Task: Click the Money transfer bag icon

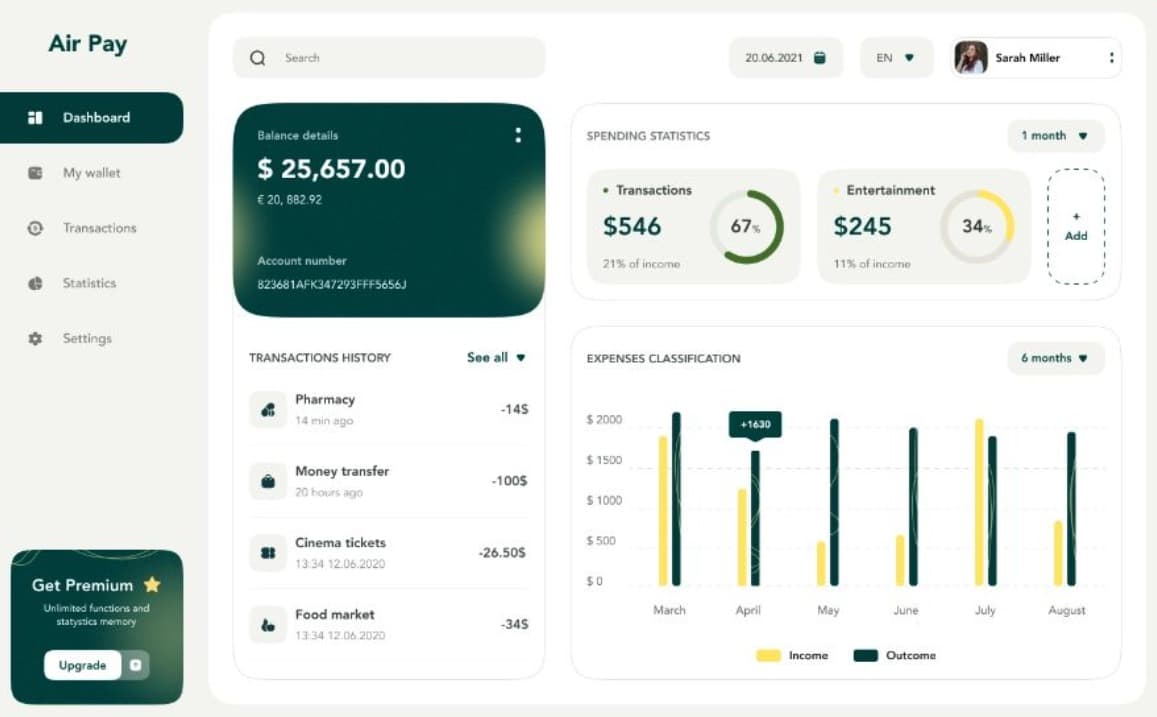Action: coord(267,481)
